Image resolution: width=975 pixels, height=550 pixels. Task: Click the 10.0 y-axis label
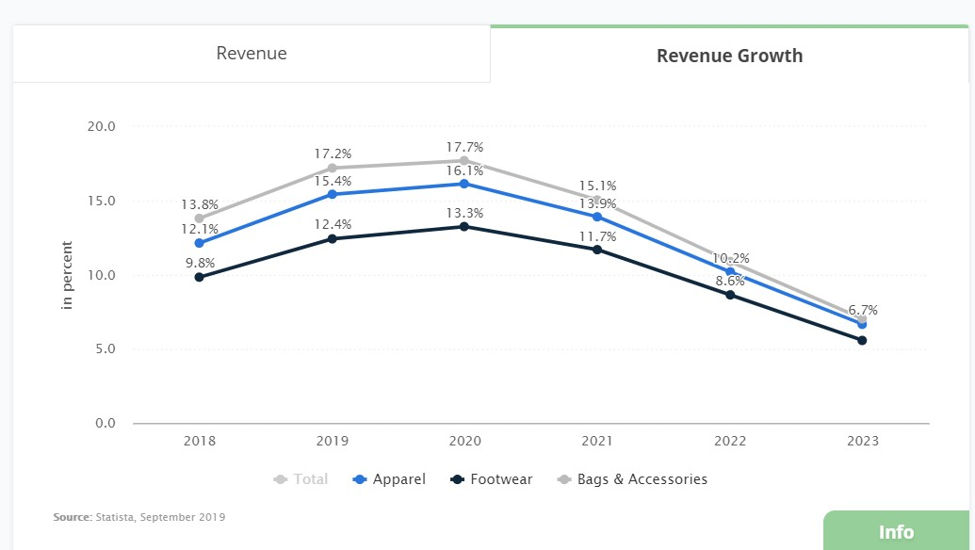click(101, 275)
